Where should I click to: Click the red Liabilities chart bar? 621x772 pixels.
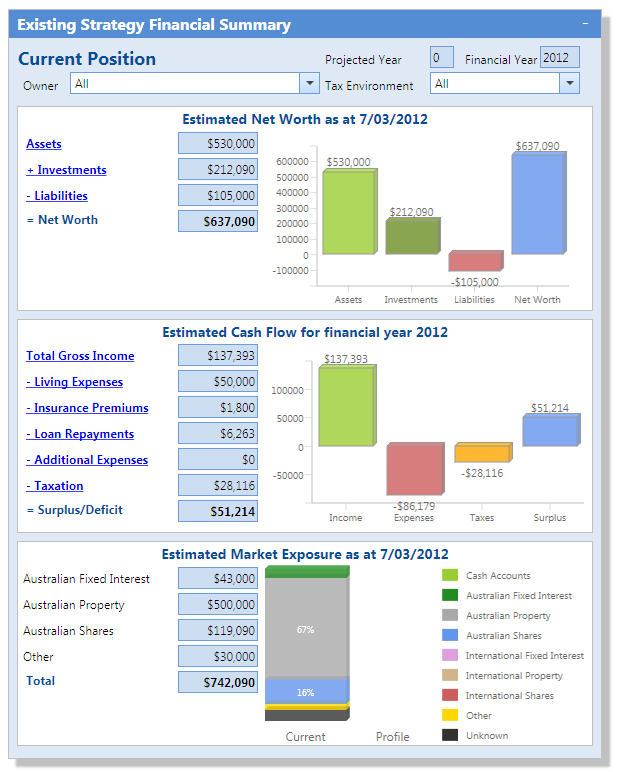tap(476, 261)
